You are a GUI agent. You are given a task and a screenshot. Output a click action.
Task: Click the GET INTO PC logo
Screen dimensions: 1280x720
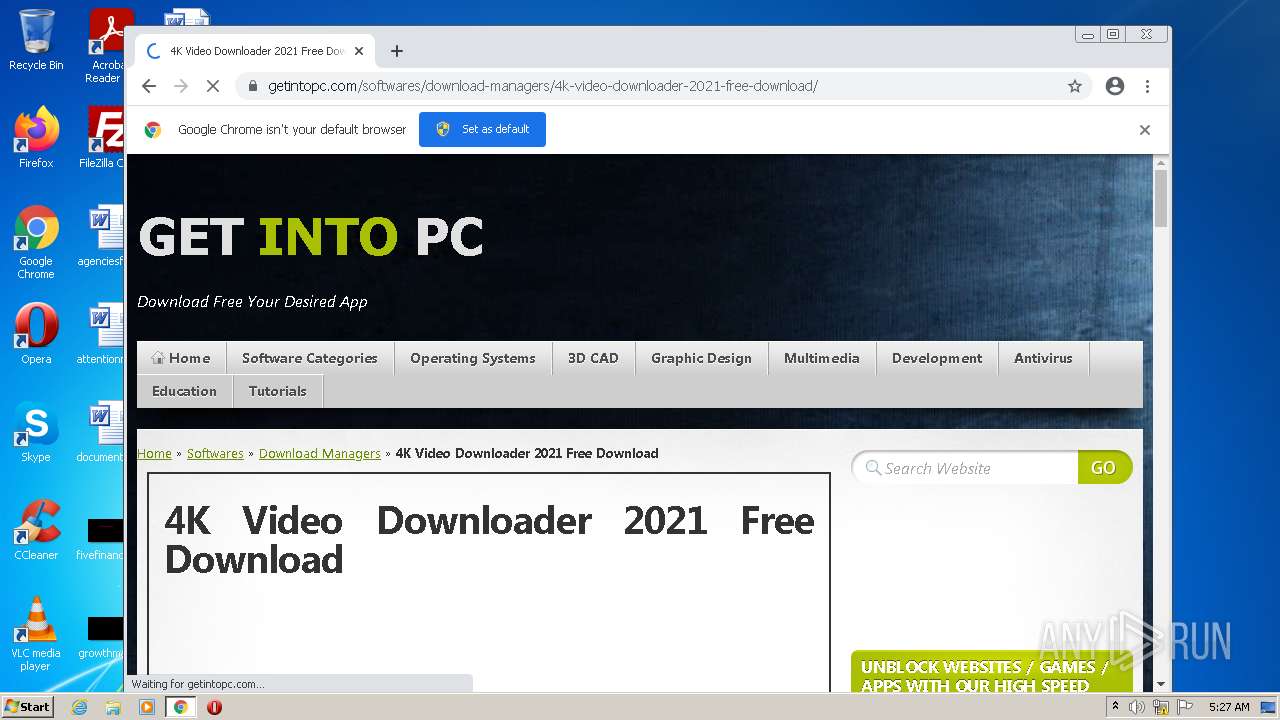(311, 237)
